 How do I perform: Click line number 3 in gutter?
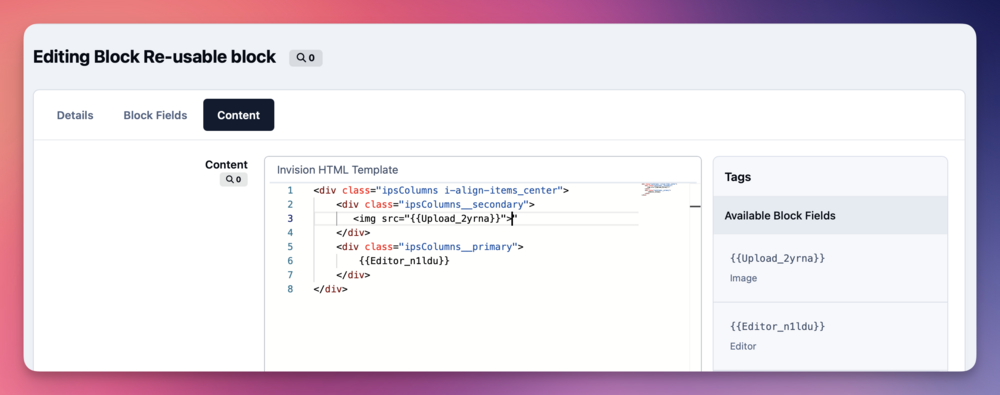click(290, 218)
